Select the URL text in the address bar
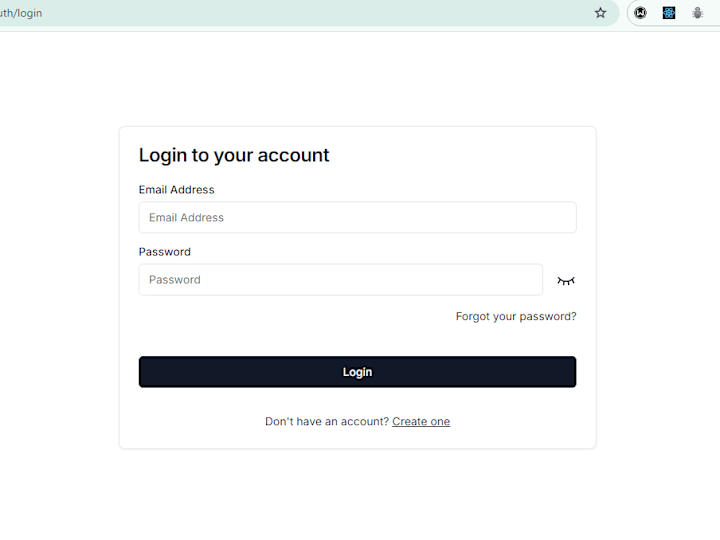720x540 pixels. pyautogui.click(x=21, y=13)
